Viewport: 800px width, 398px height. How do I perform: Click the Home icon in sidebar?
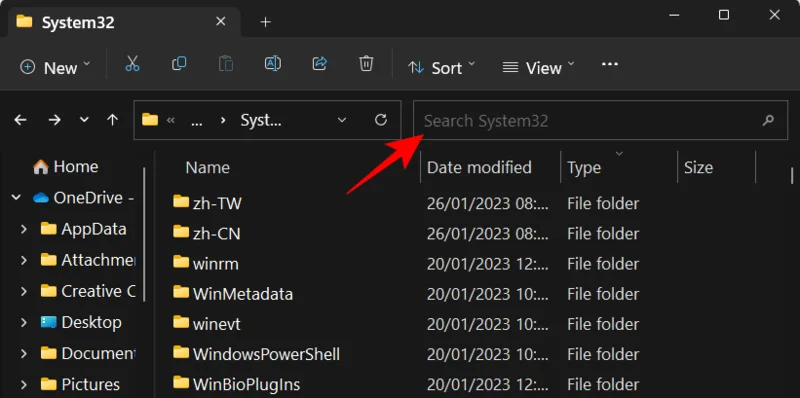(x=41, y=166)
